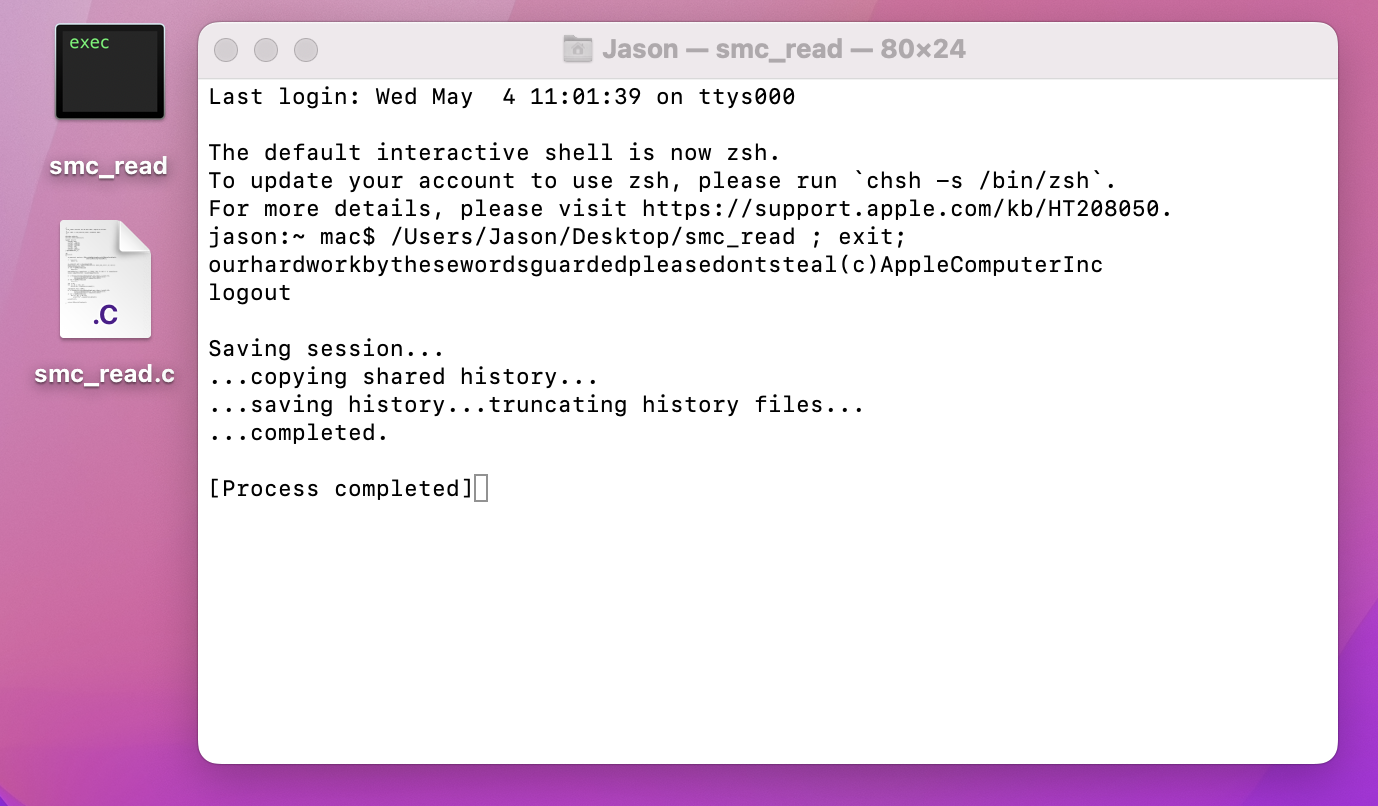Click the smc_read.c filename label
The width and height of the screenshot is (1378, 806).
pos(105,375)
